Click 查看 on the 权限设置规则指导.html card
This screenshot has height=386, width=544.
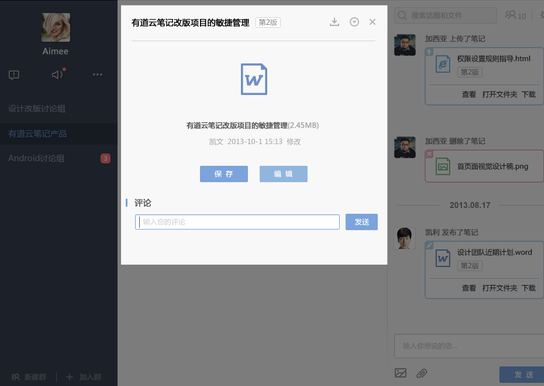click(469, 94)
